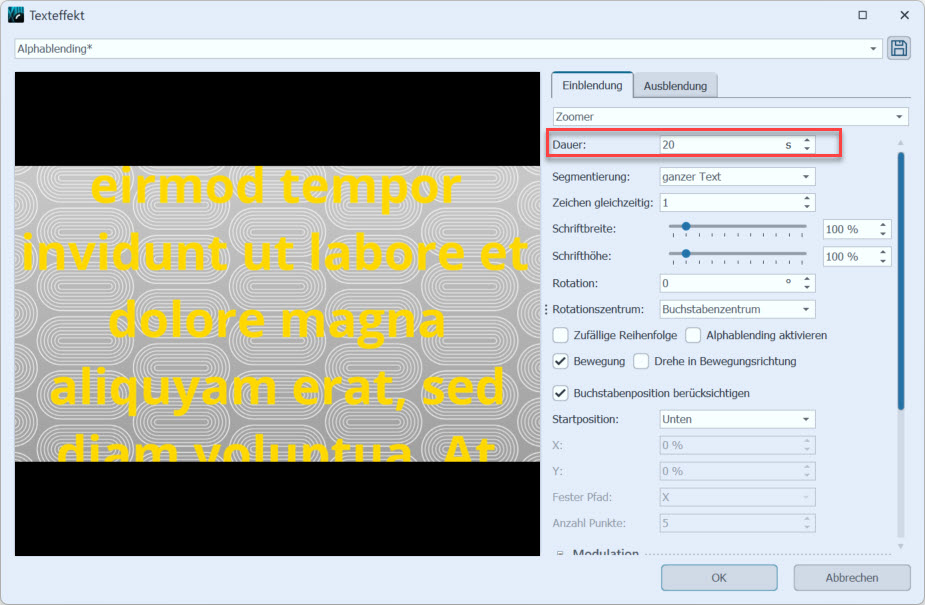Decrease Zeichen gleichzeitig with down arrow
The image size is (925, 605).
coord(807,207)
